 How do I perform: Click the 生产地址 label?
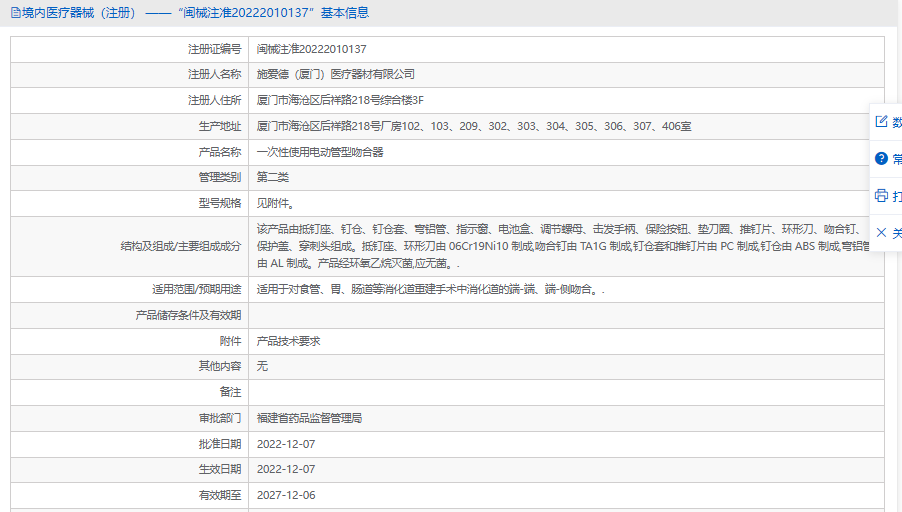220,127
